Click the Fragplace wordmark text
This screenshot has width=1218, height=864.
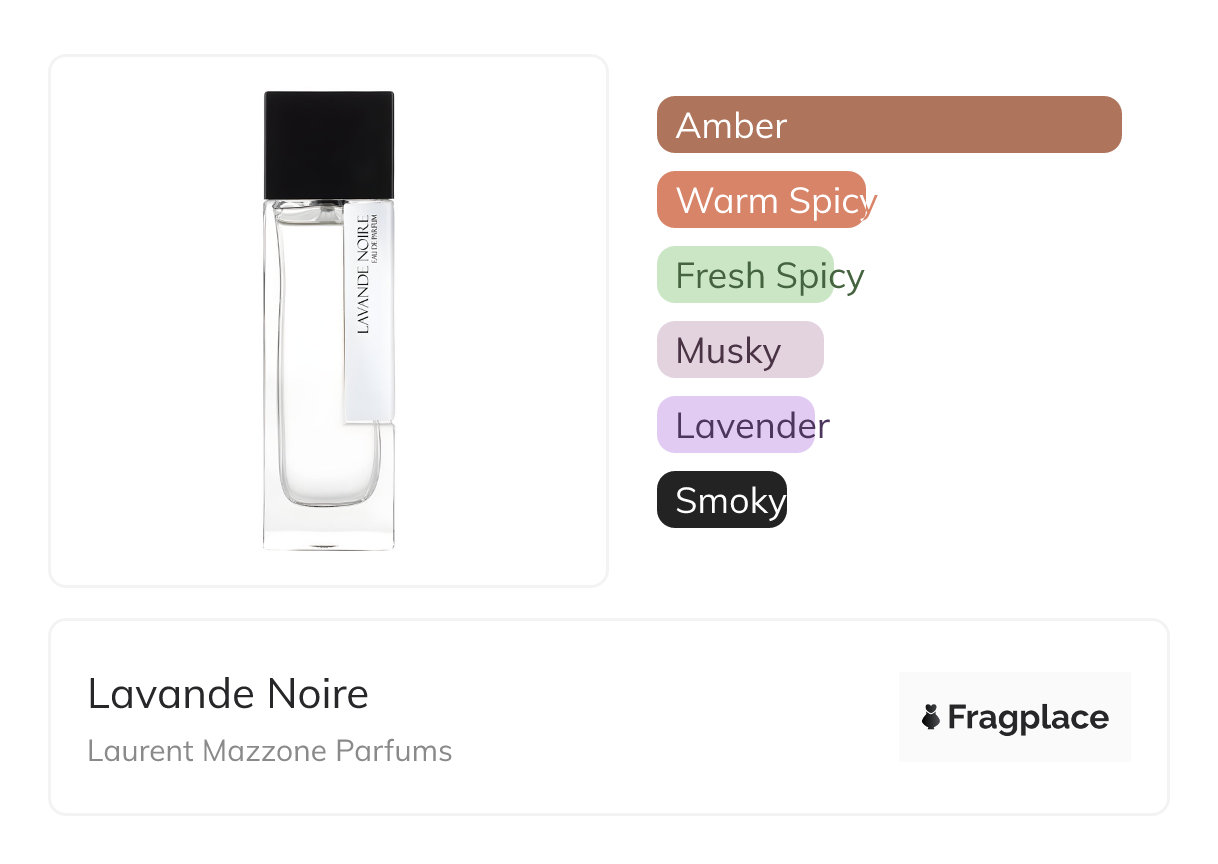point(1028,717)
